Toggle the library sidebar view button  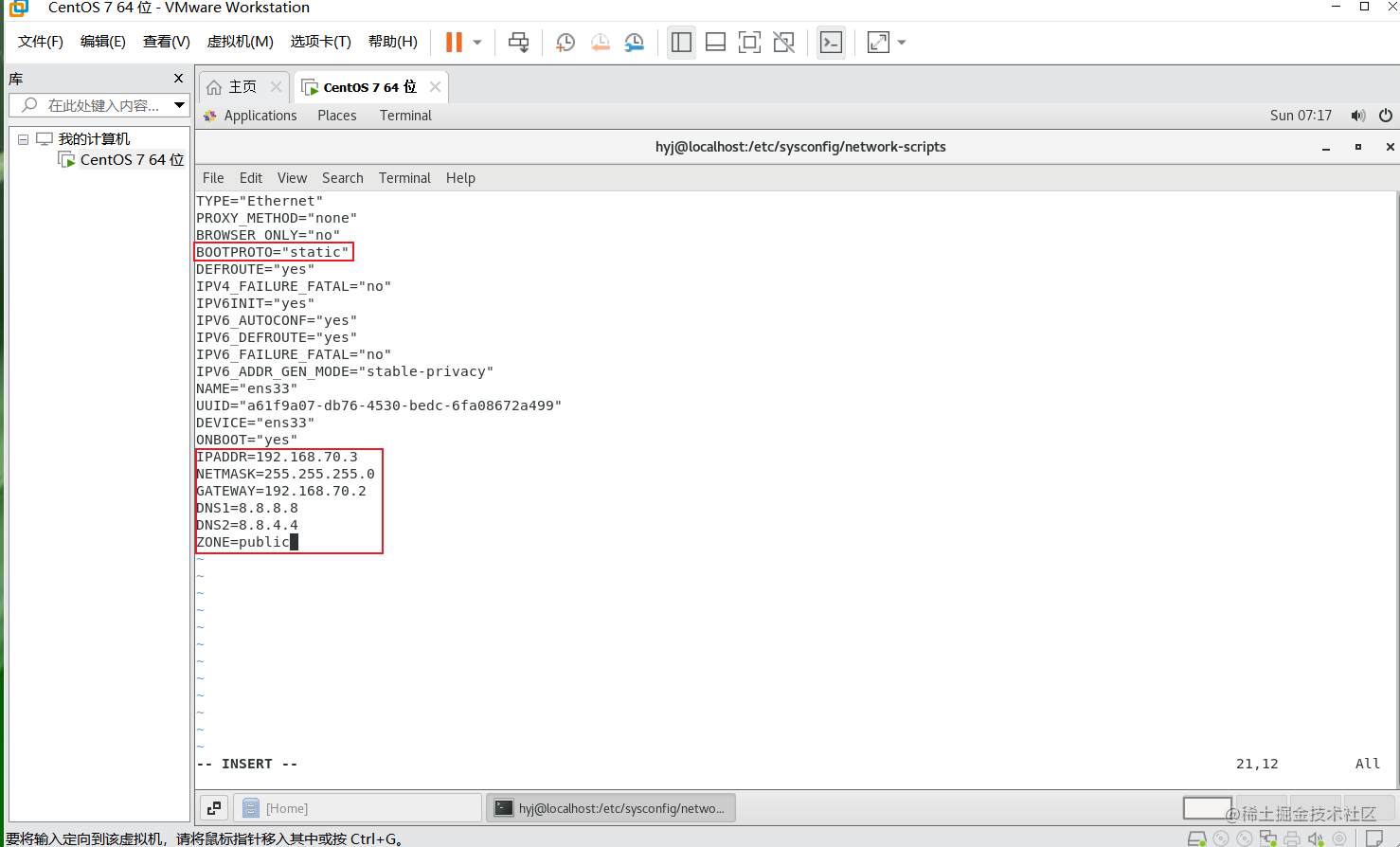coord(681,43)
